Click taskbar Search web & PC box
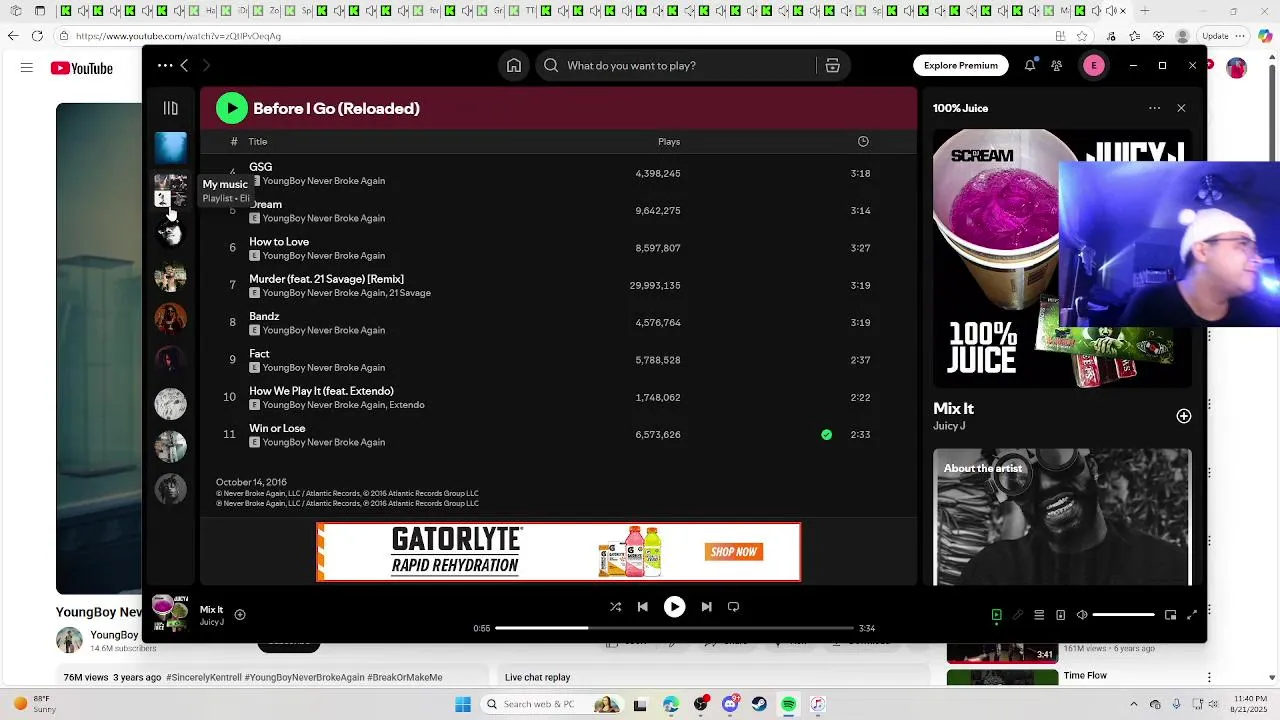The width and height of the screenshot is (1280, 720). pyautogui.click(x=554, y=704)
